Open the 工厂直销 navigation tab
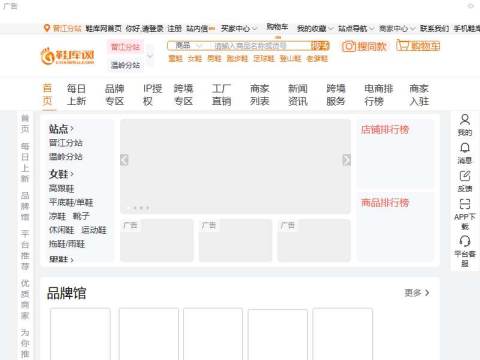 (x=222, y=95)
